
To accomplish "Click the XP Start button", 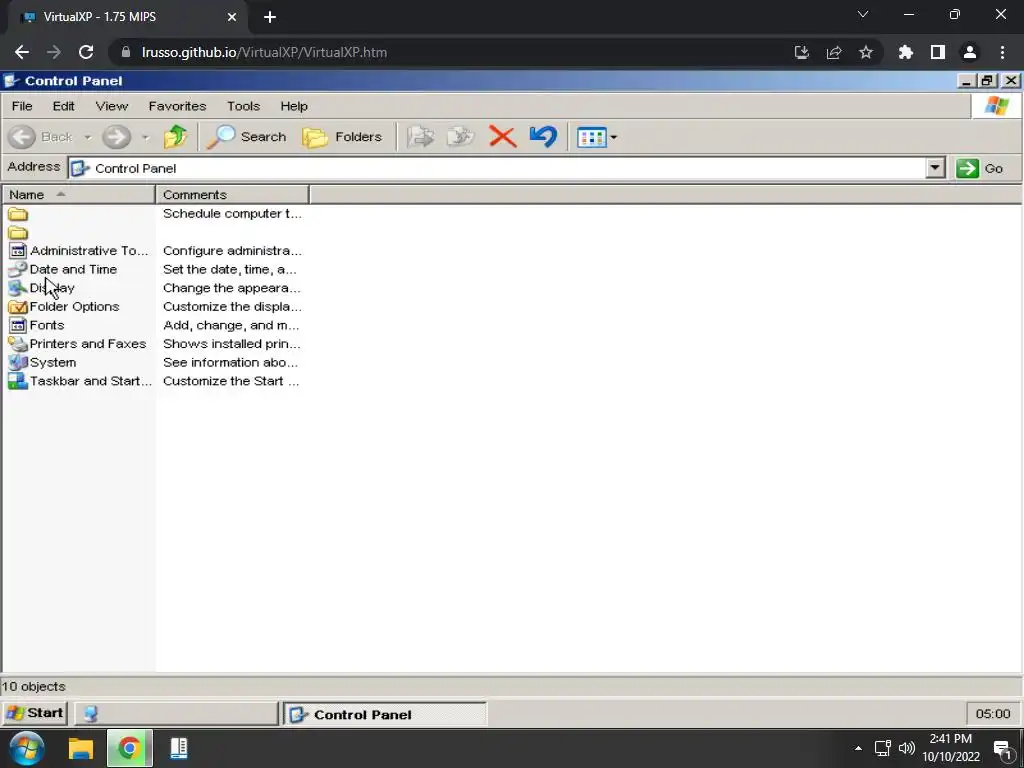I will (x=35, y=713).
